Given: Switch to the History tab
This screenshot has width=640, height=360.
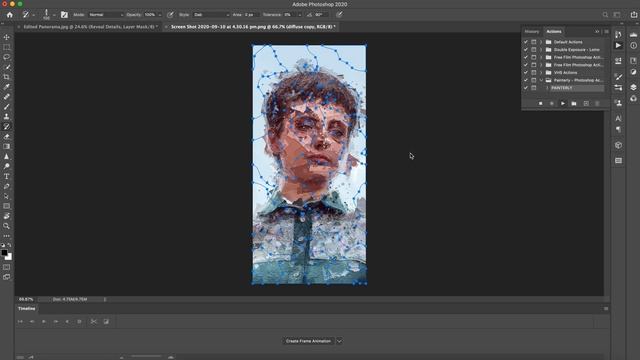Looking at the screenshot, I should tap(531, 31).
